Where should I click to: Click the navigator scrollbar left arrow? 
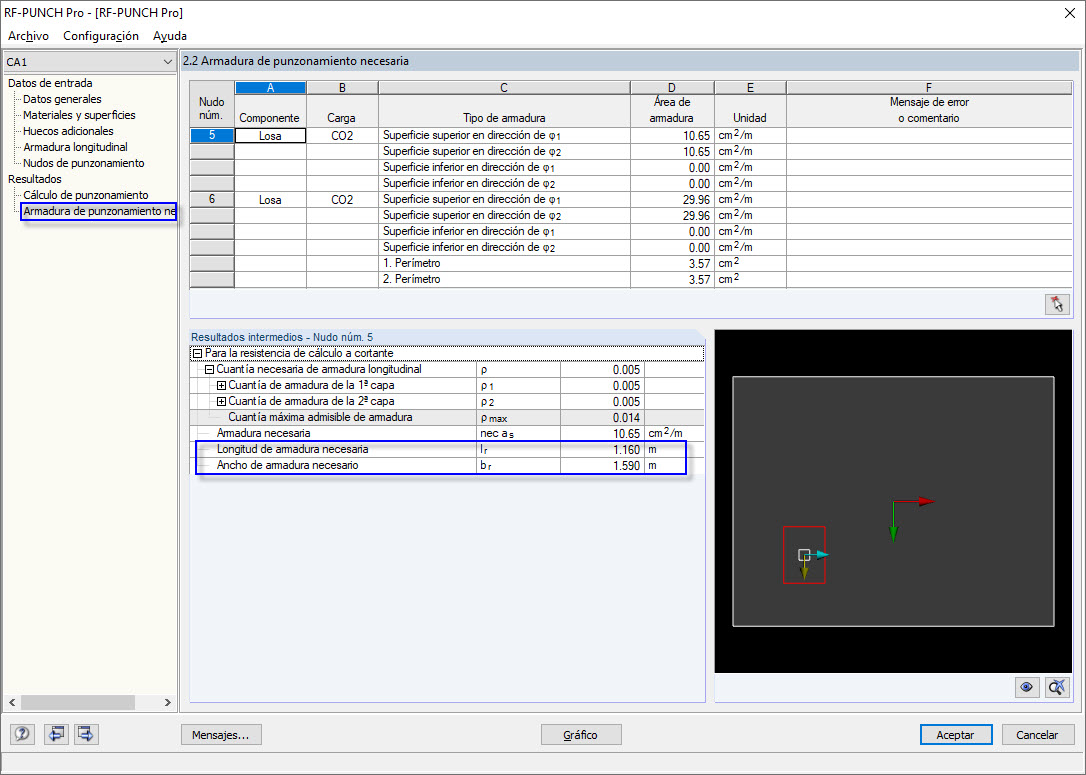12,702
